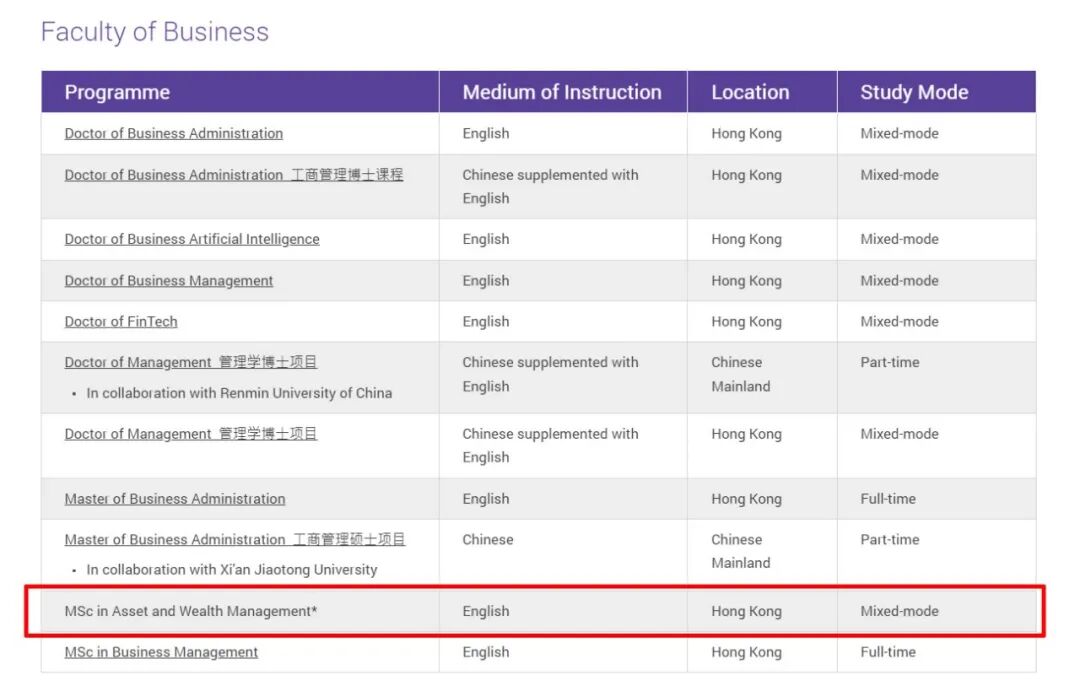Open the Hong Kong Mixed-mode Doctor of Management link
The image size is (1080, 686).
[190, 434]
